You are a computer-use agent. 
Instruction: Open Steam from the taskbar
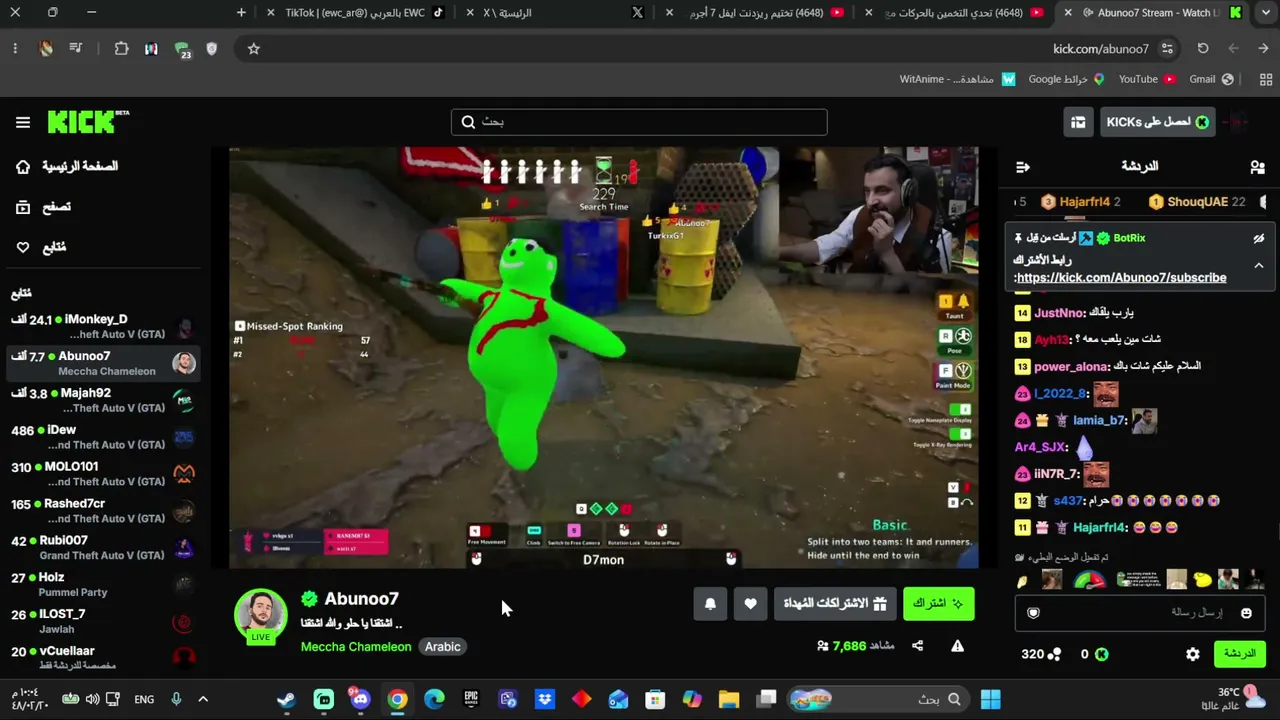[286, 699]
